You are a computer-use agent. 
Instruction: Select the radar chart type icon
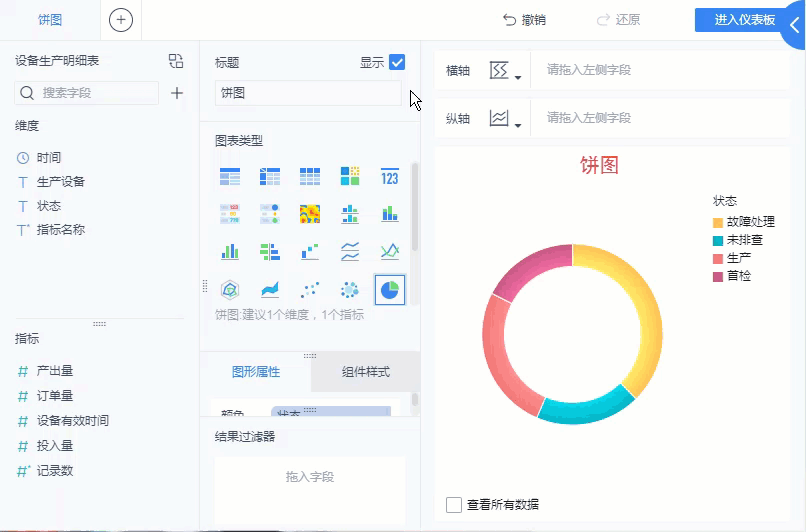click(230, 290)
